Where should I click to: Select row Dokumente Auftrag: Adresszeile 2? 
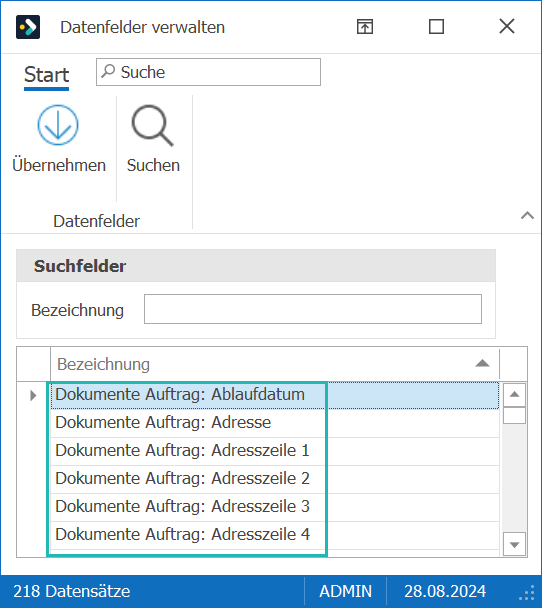click(x=275, y=479)
